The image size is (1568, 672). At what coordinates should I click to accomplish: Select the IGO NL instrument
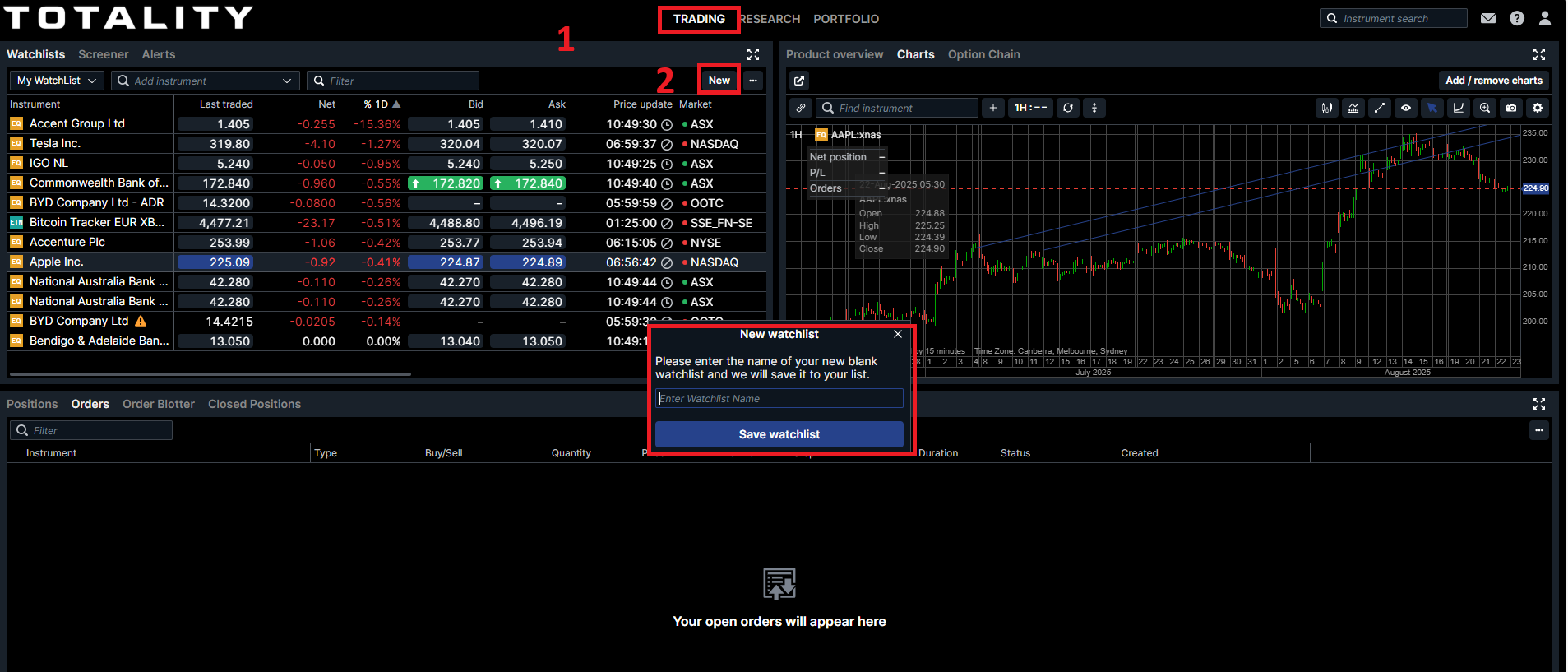pyautogui.click(x=49, y=163)
